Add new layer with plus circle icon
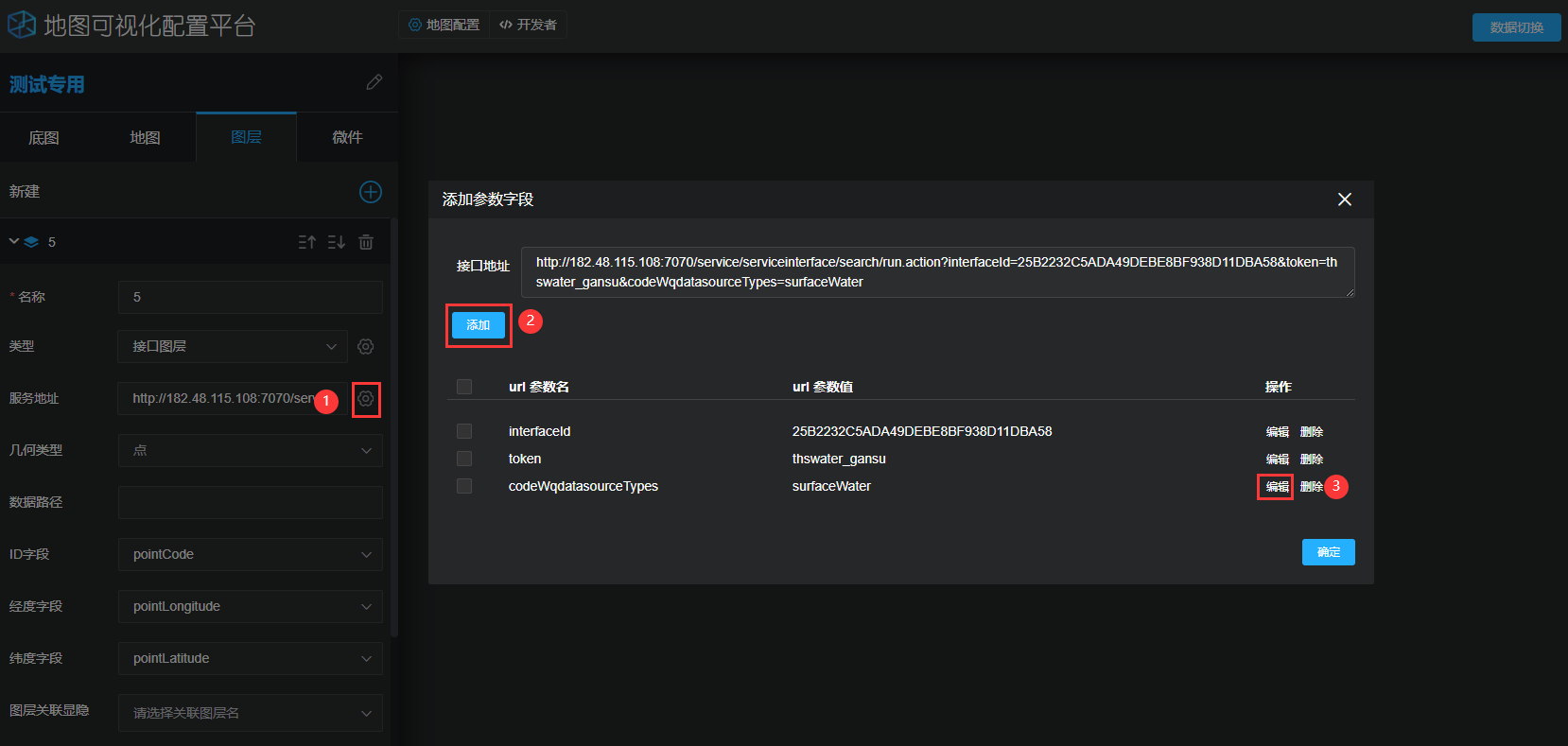The width and height of the screenshot is (1568, 746). pyautogui.click(x=371, y=192)
